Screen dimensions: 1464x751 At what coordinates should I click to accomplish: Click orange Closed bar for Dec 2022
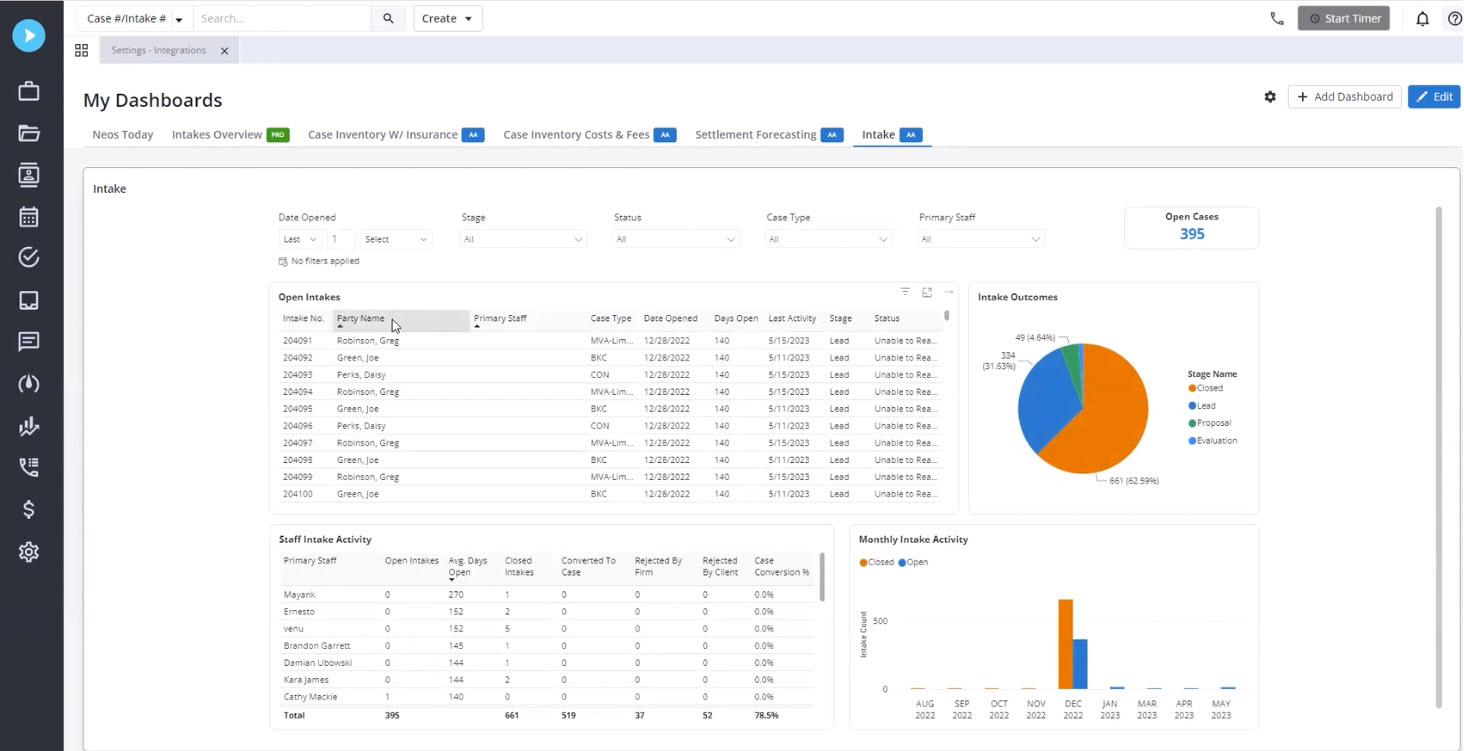1065,644
